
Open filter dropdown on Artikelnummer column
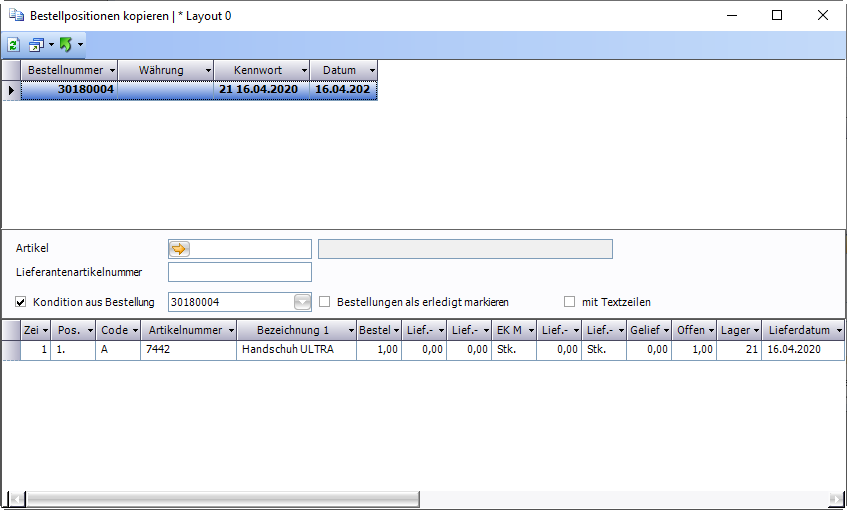(x=229, y=330)
